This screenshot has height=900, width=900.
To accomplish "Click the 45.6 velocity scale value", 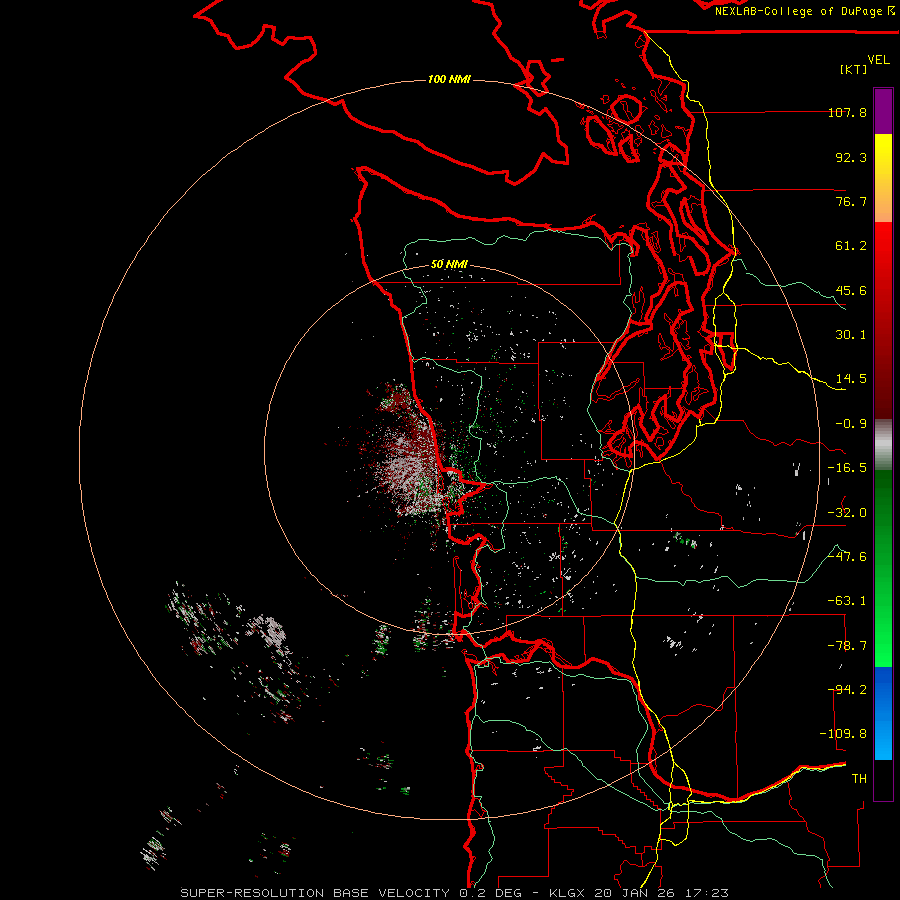I will [851, 290].
